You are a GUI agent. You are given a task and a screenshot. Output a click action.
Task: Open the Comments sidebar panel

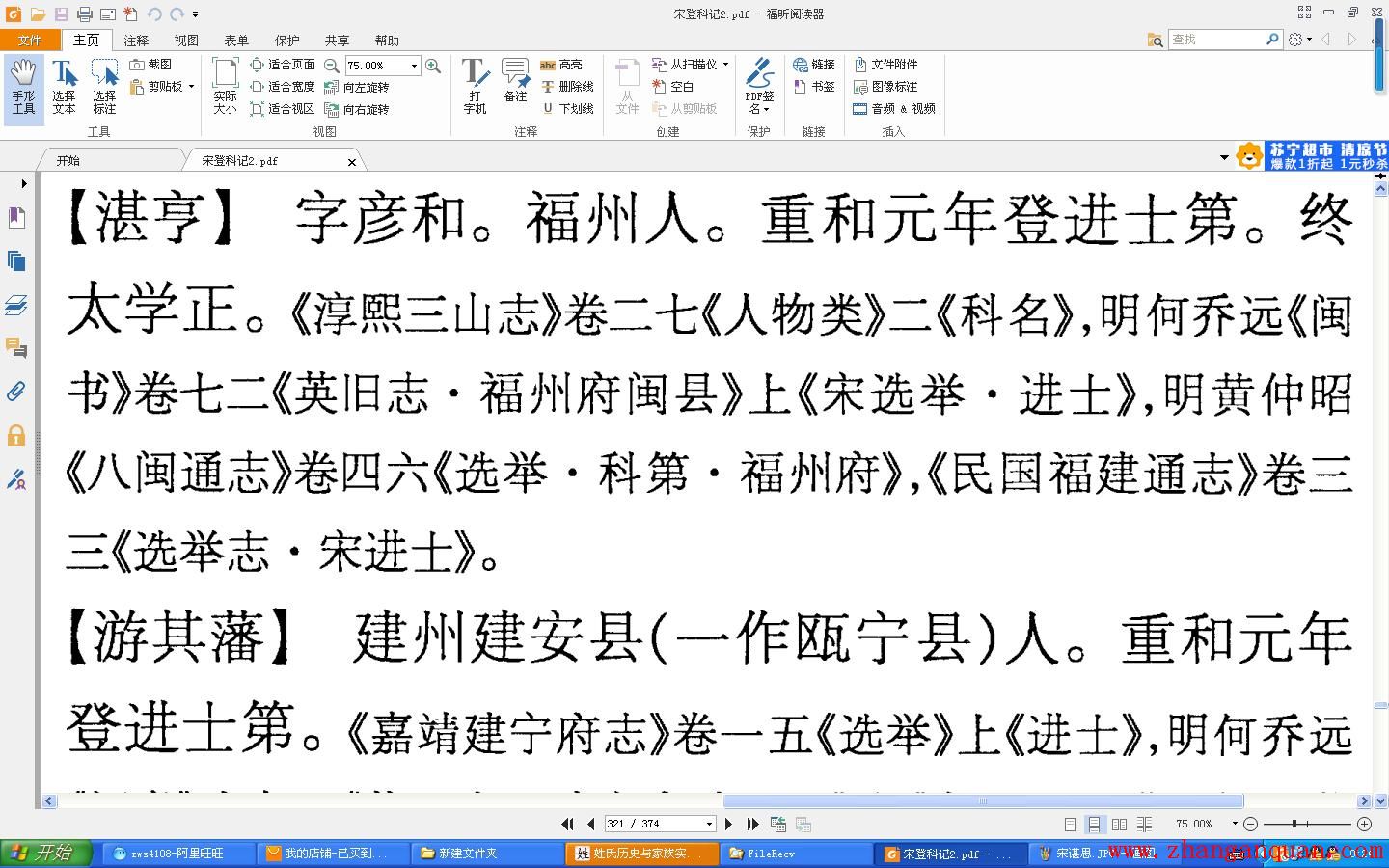point(16,347)
